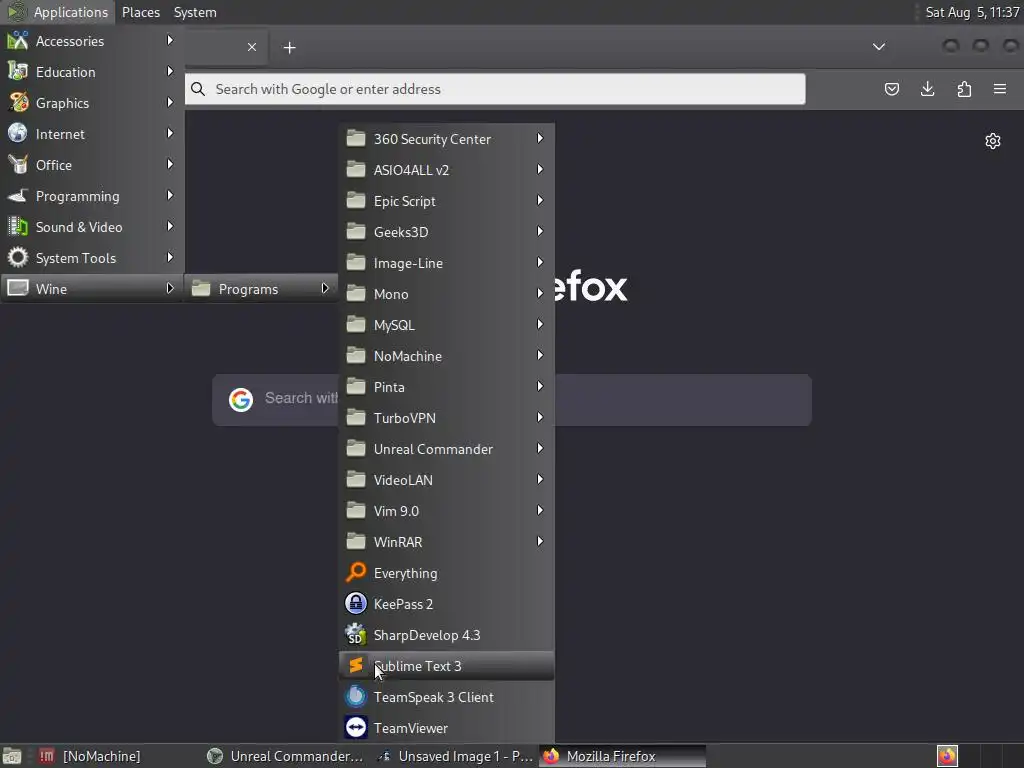Switch to Unreal Commander taskbar window
1024x768 pixels.
coord(286,756)
